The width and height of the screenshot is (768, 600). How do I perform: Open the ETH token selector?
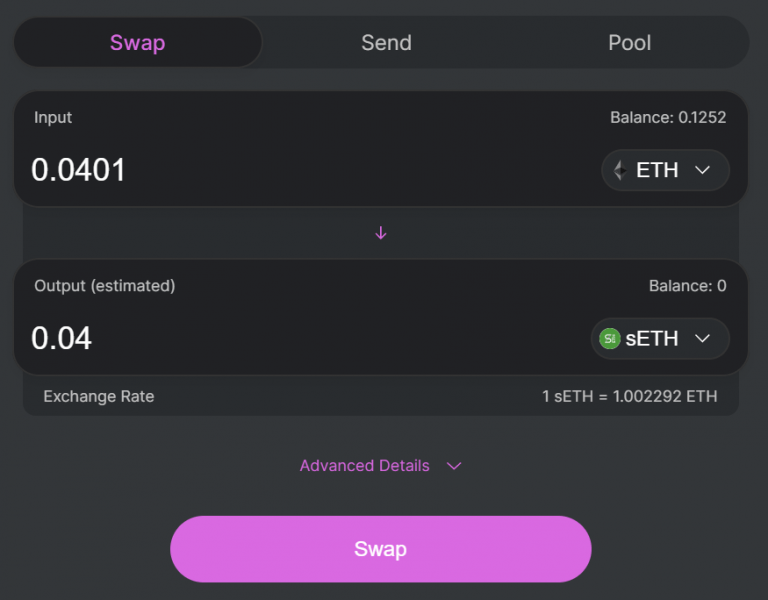(665, 170)
